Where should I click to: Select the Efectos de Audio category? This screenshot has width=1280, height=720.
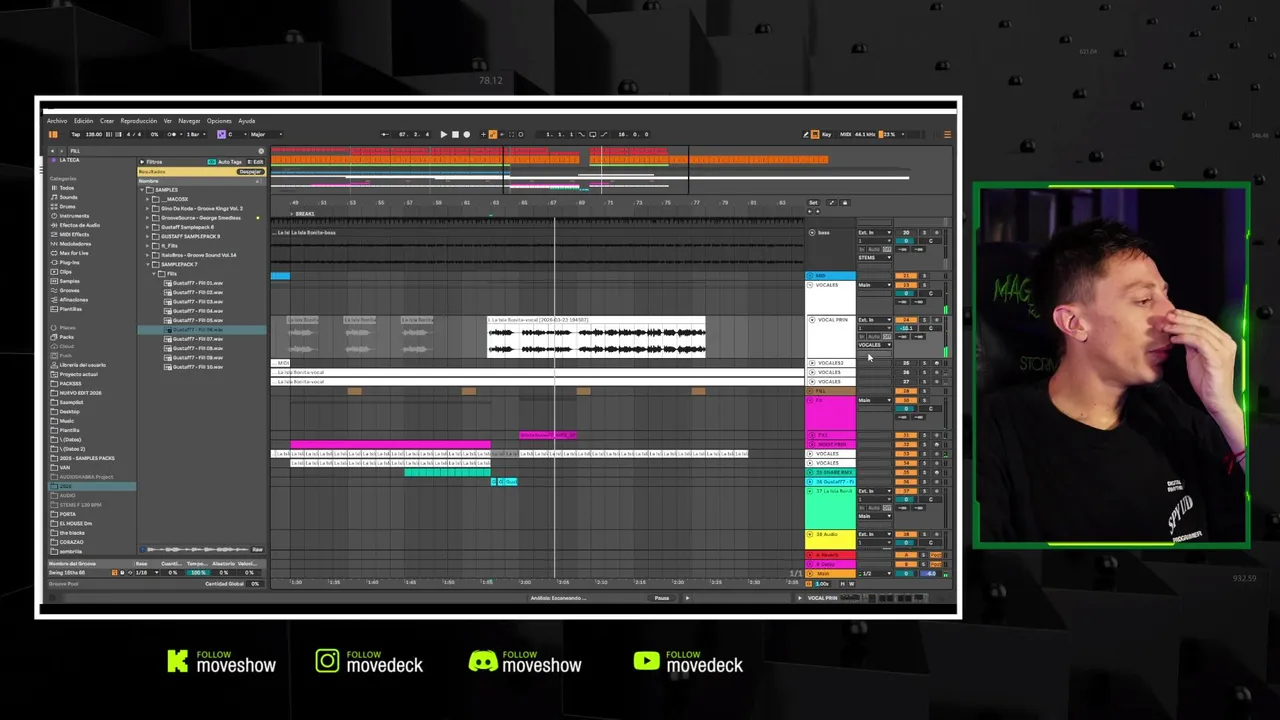point(77,225)
